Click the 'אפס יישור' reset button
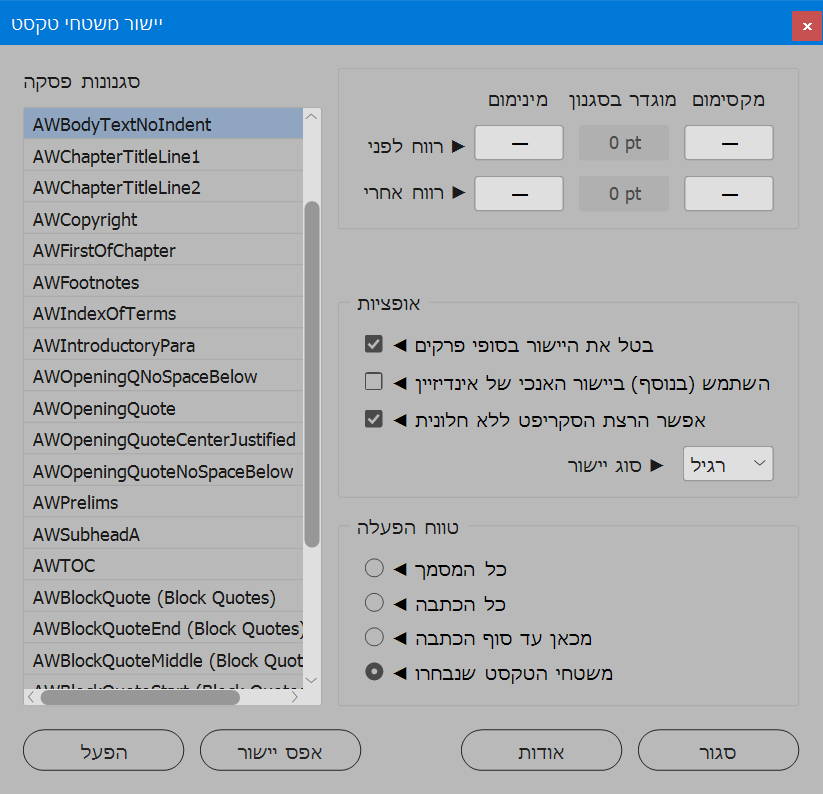This screenshot has height=794, width=823. tap(280, 750)
